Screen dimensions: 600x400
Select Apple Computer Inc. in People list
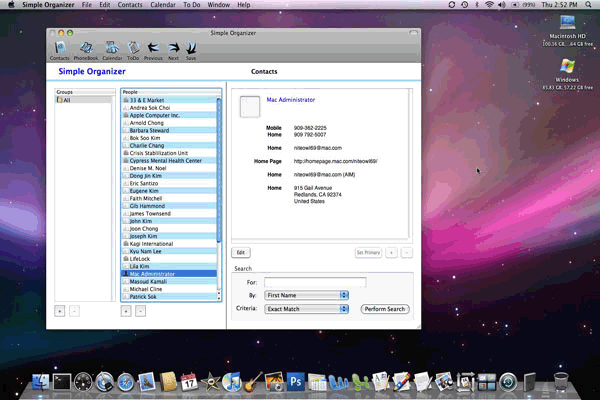(169, 115)
